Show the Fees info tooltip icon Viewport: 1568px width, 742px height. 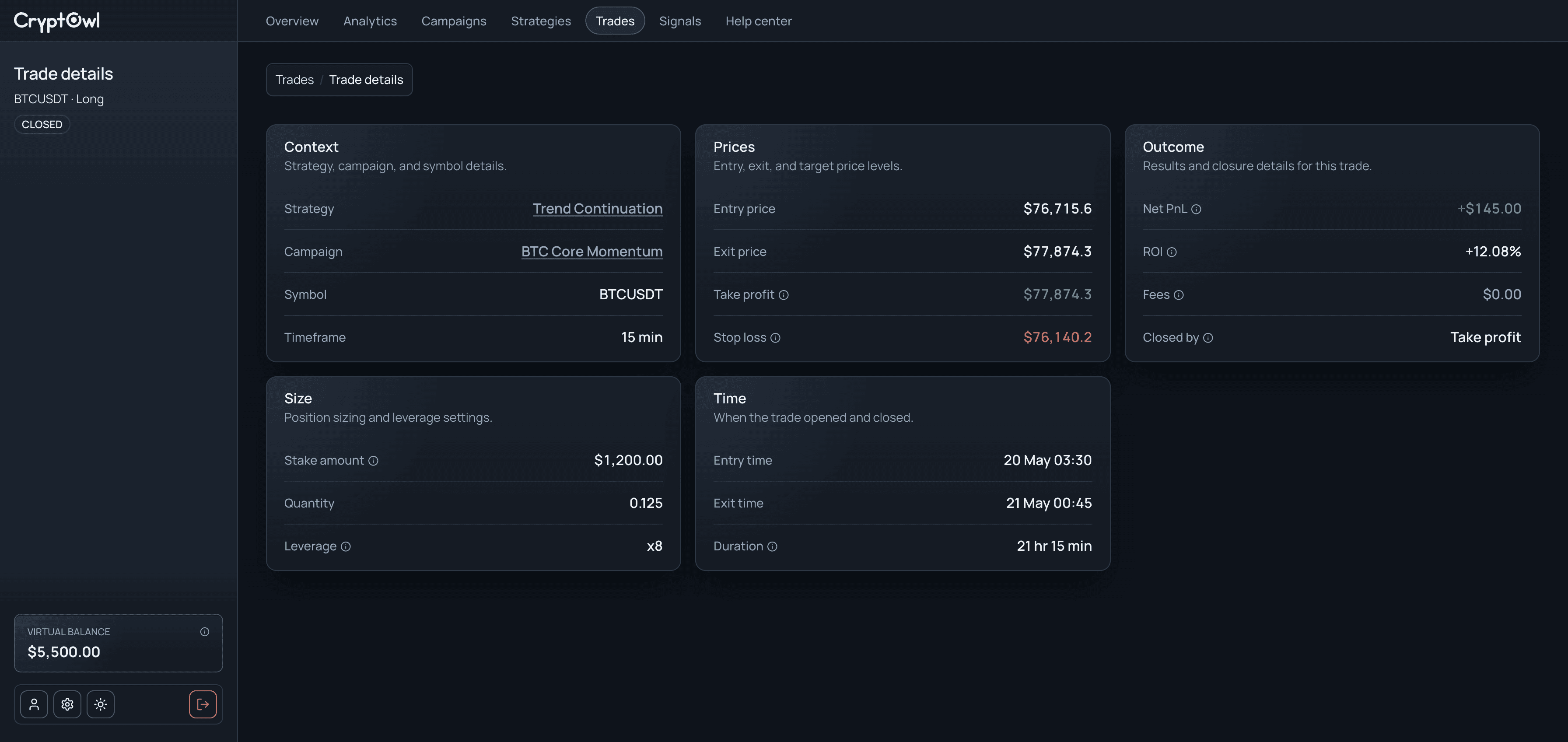(x=1179, y=295)
